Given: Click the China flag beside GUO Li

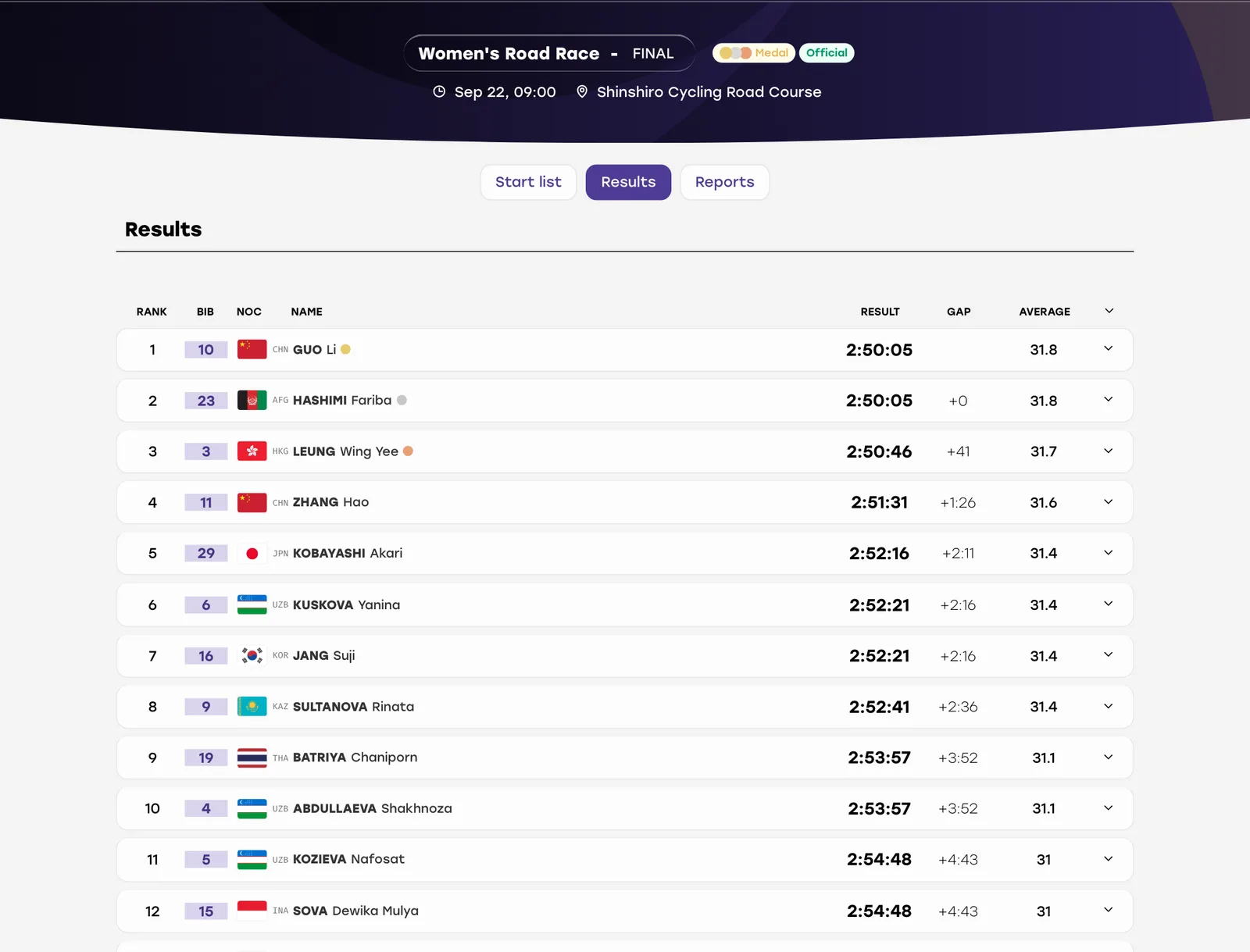Looking at the screenshot, I should click(x=252, y=349).
